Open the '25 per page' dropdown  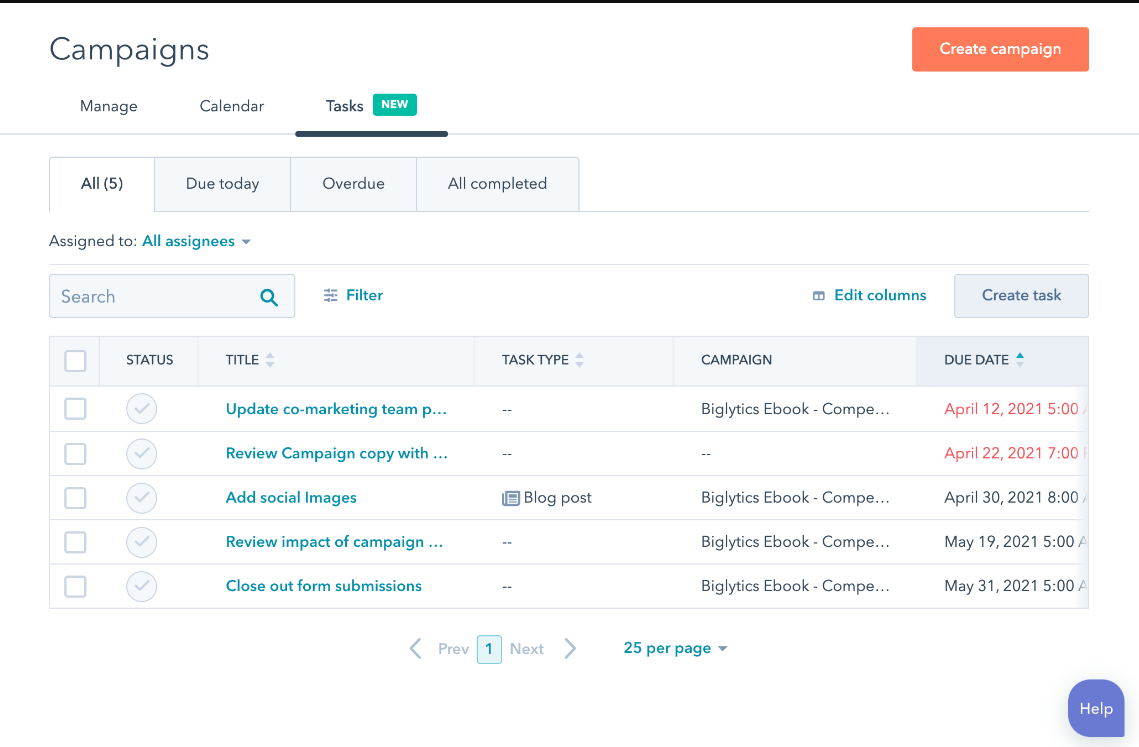click(675, 648)
